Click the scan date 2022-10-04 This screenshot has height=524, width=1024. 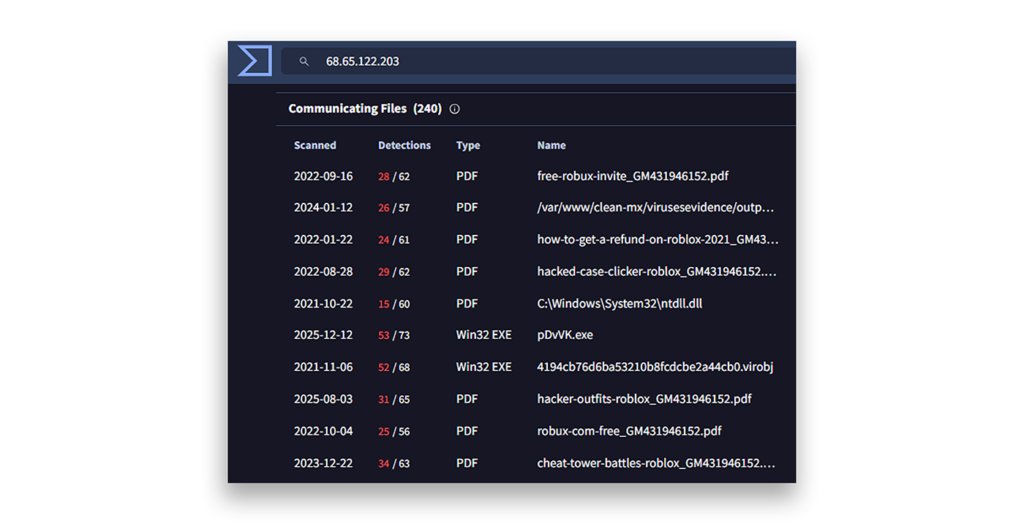[323, 431]
